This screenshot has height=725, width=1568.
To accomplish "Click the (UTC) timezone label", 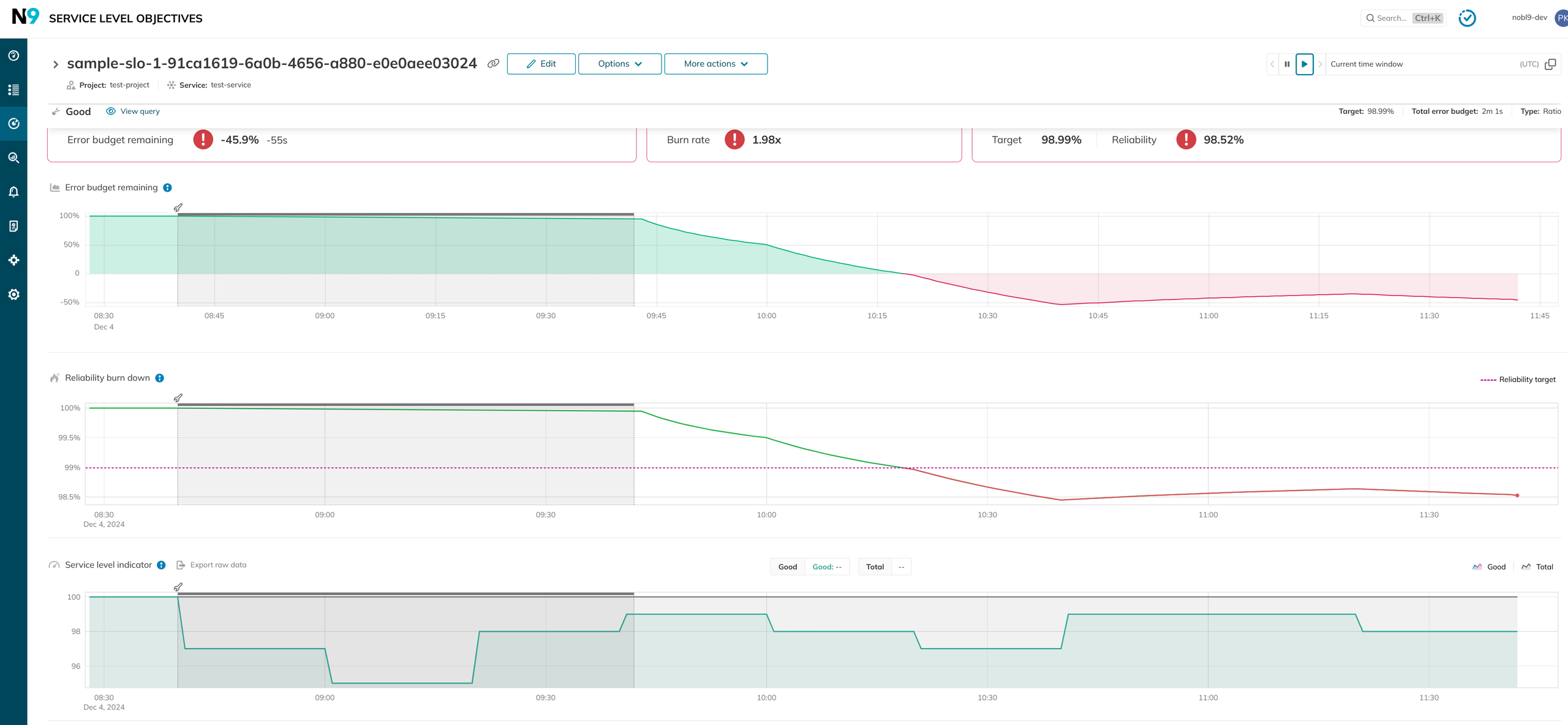I will tap(1529, 64).
